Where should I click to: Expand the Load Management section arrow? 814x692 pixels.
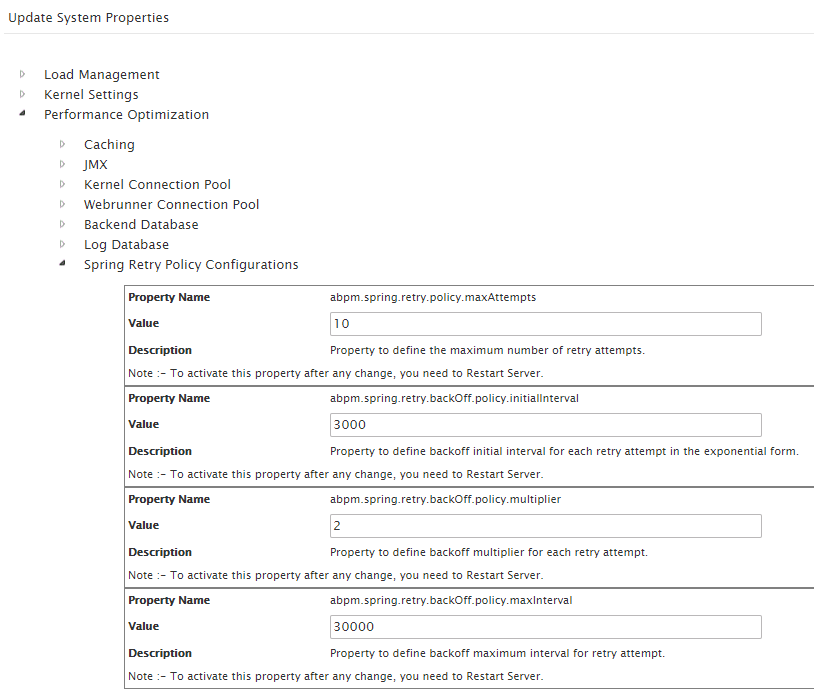point(22,74)
